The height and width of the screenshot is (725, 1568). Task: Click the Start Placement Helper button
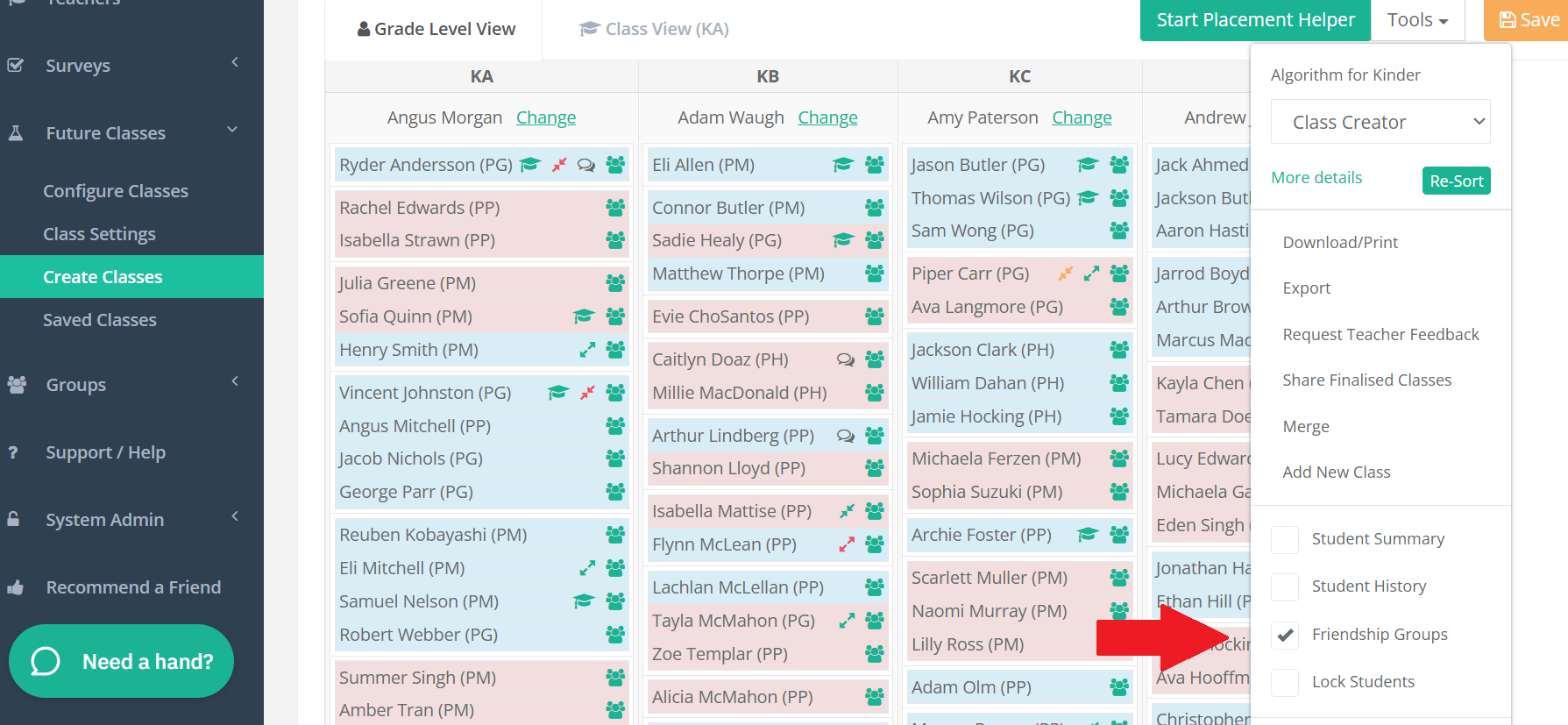pyautogui.click(x=1255, y=20)
